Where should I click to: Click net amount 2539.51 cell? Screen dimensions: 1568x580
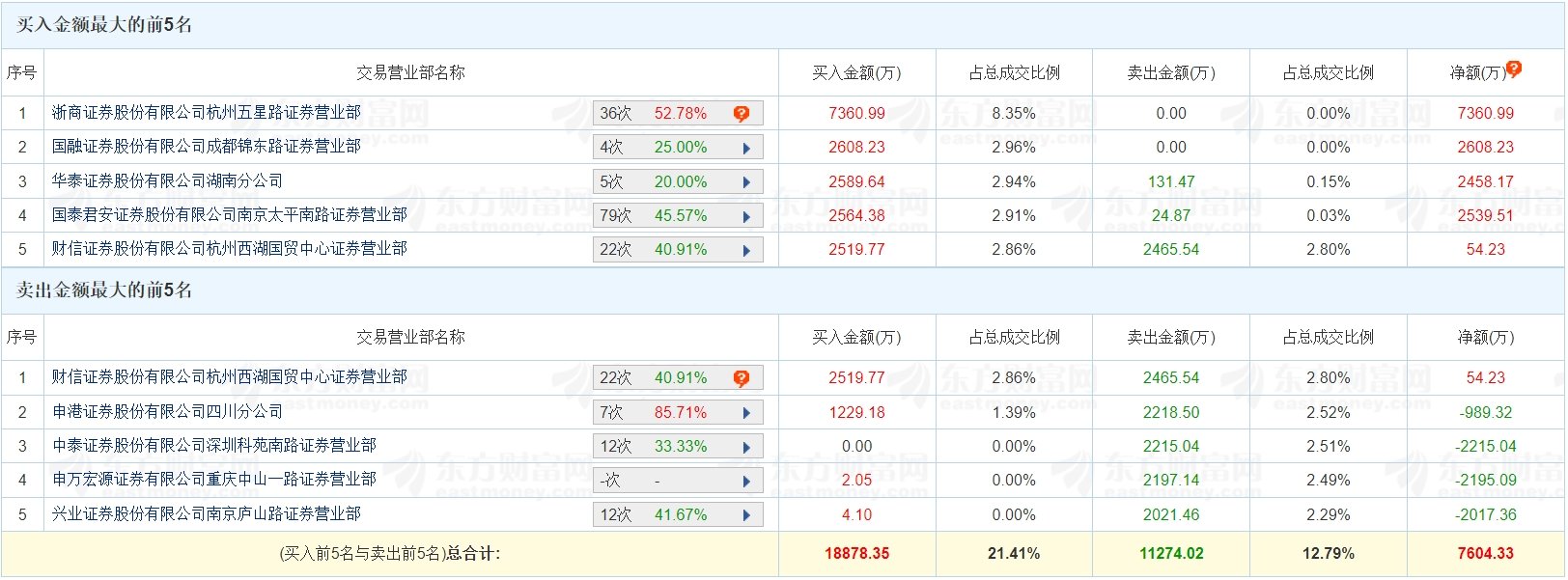(x=1486, y=216)
